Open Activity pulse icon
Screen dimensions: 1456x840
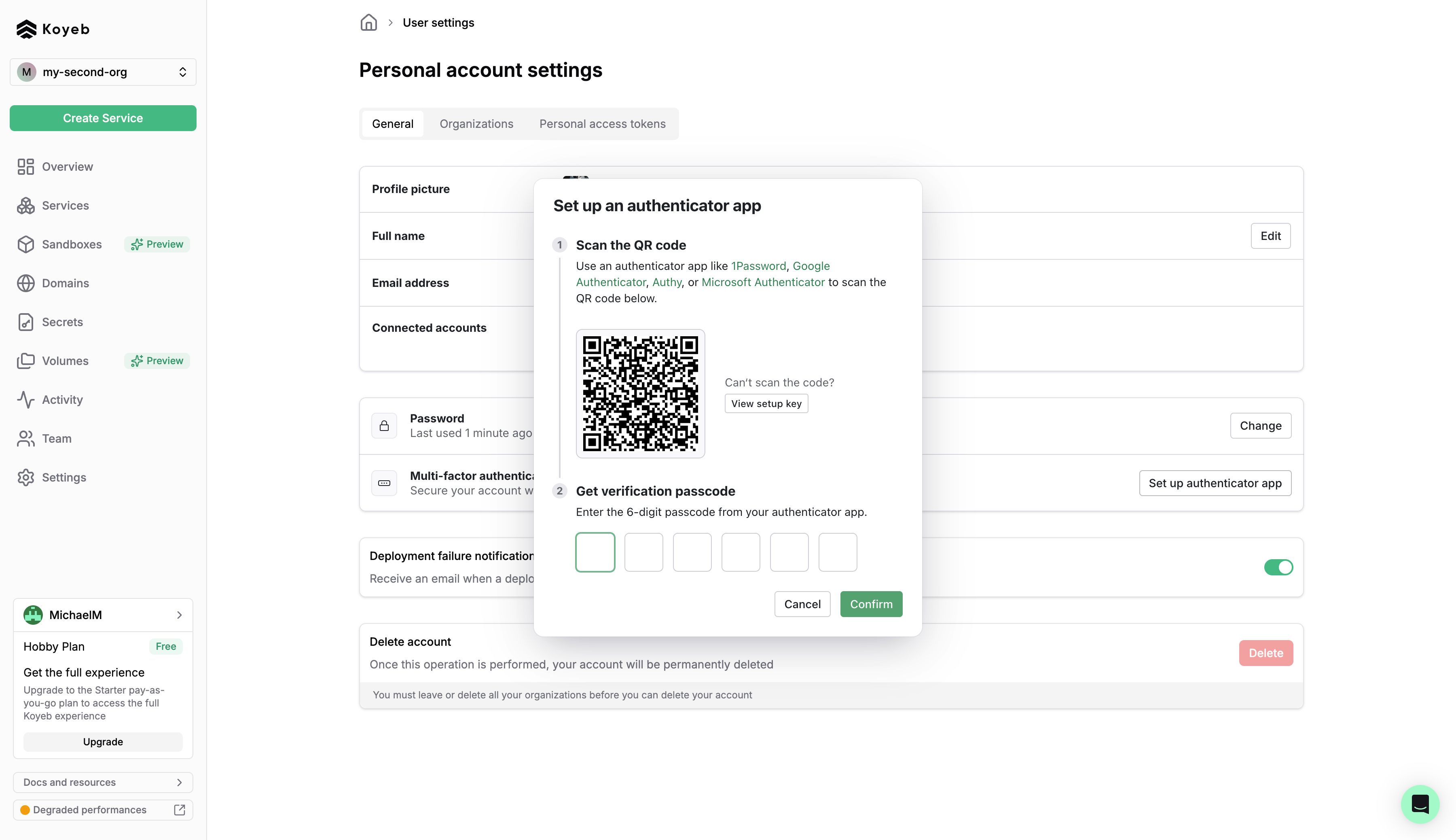point(25,399)
